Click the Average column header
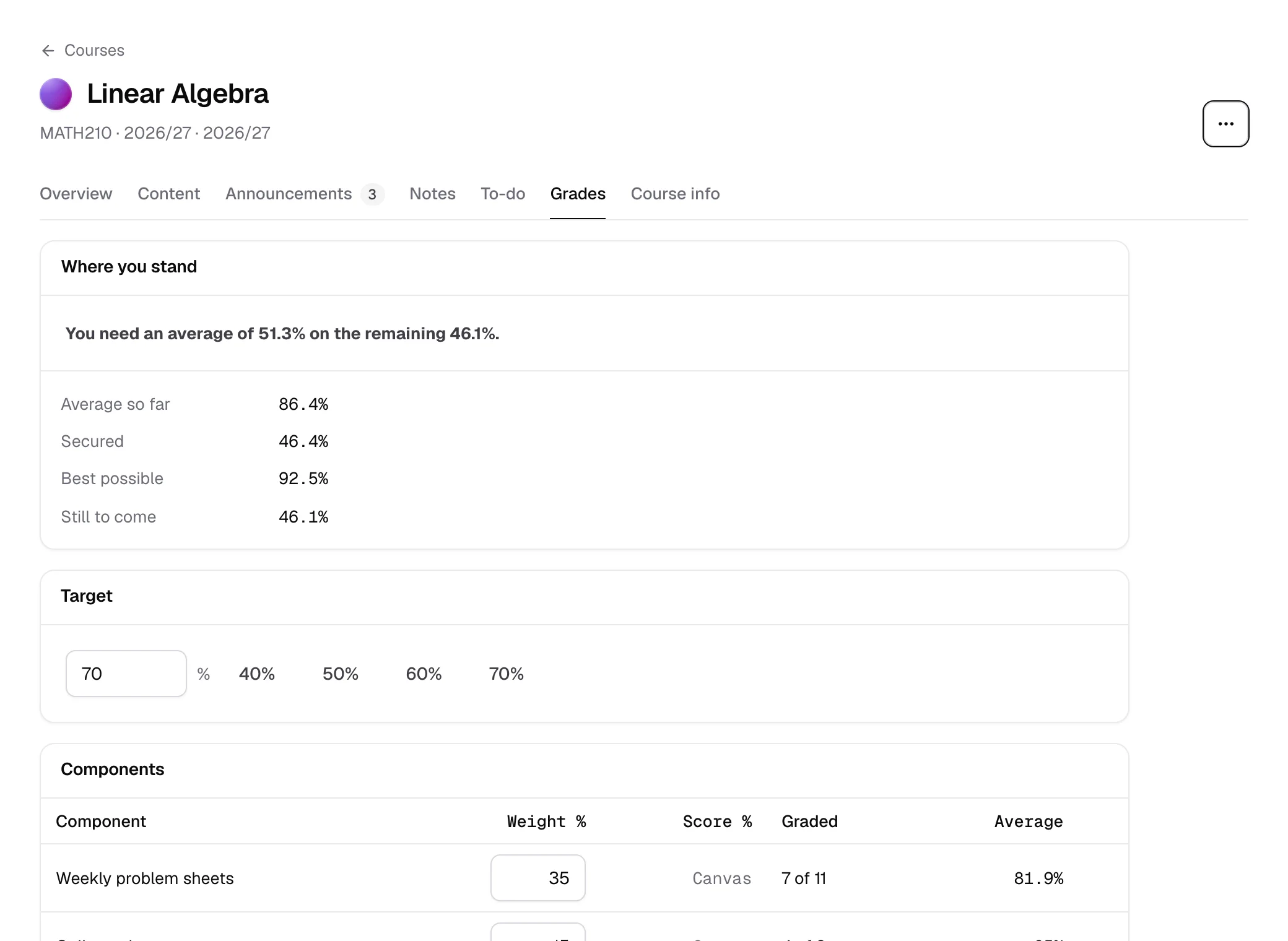Viewport: 1288px width, 941px height. [1029, 822]
